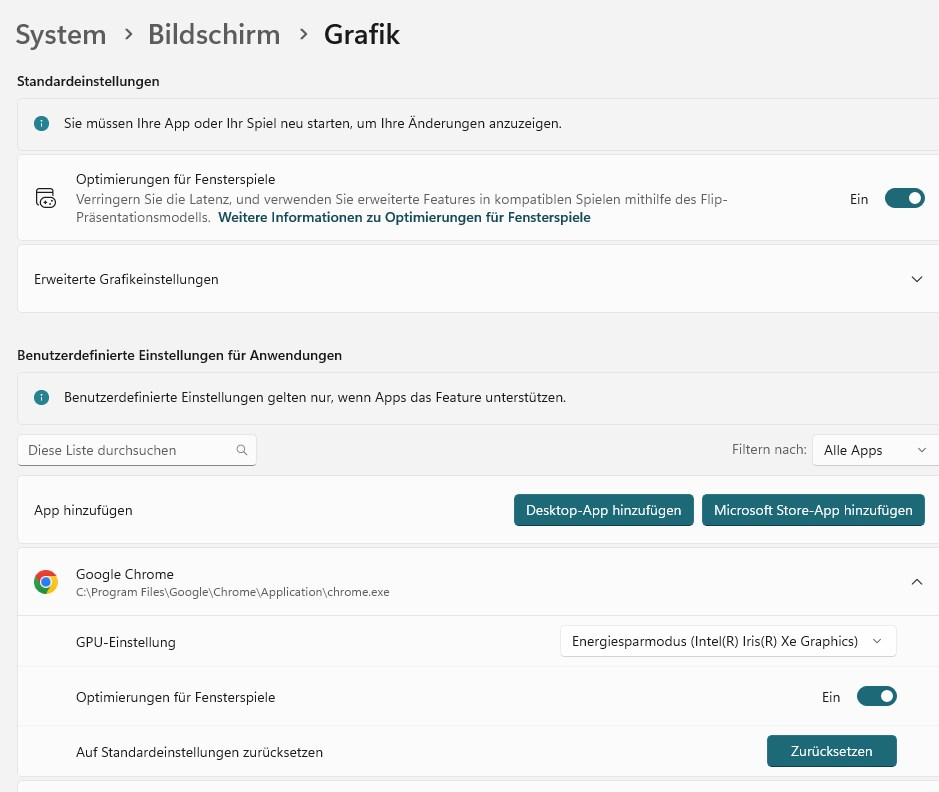Viewport: 939px width, 792px height.
Task: Click the Zurücksetzen button
Action: pos(831,751)
